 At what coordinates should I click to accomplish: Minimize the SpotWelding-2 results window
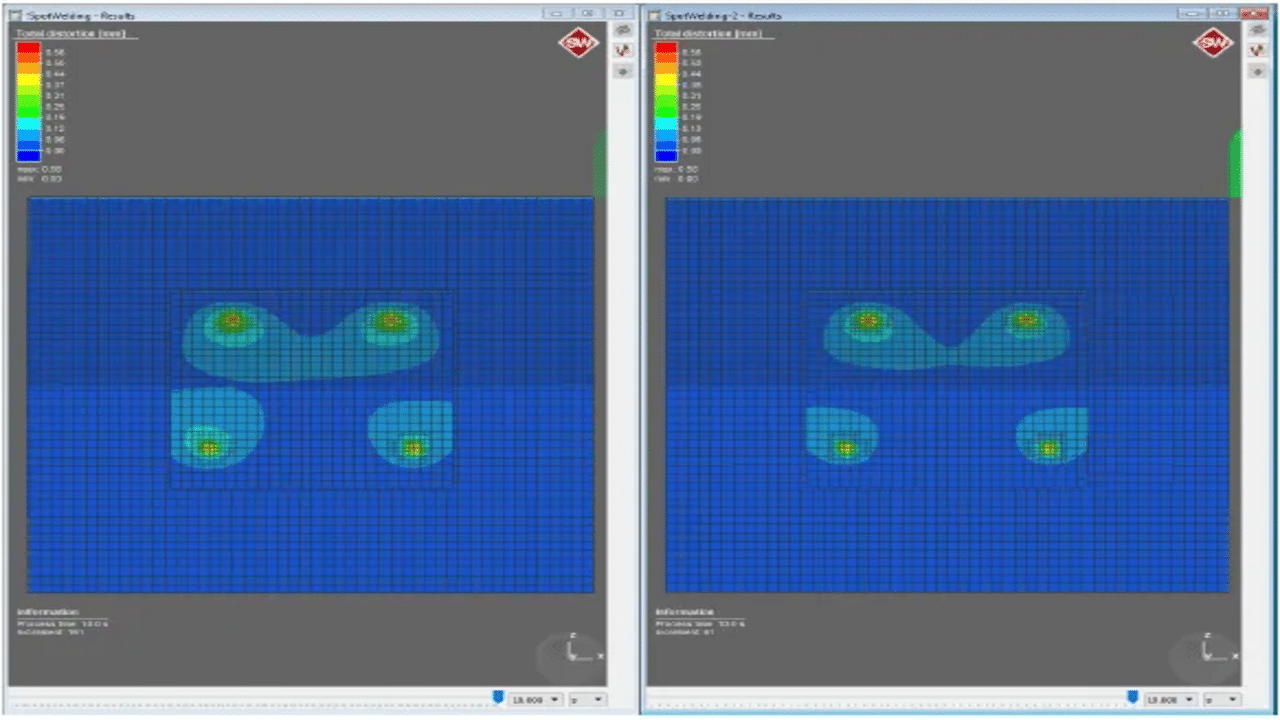[1192, 14]
